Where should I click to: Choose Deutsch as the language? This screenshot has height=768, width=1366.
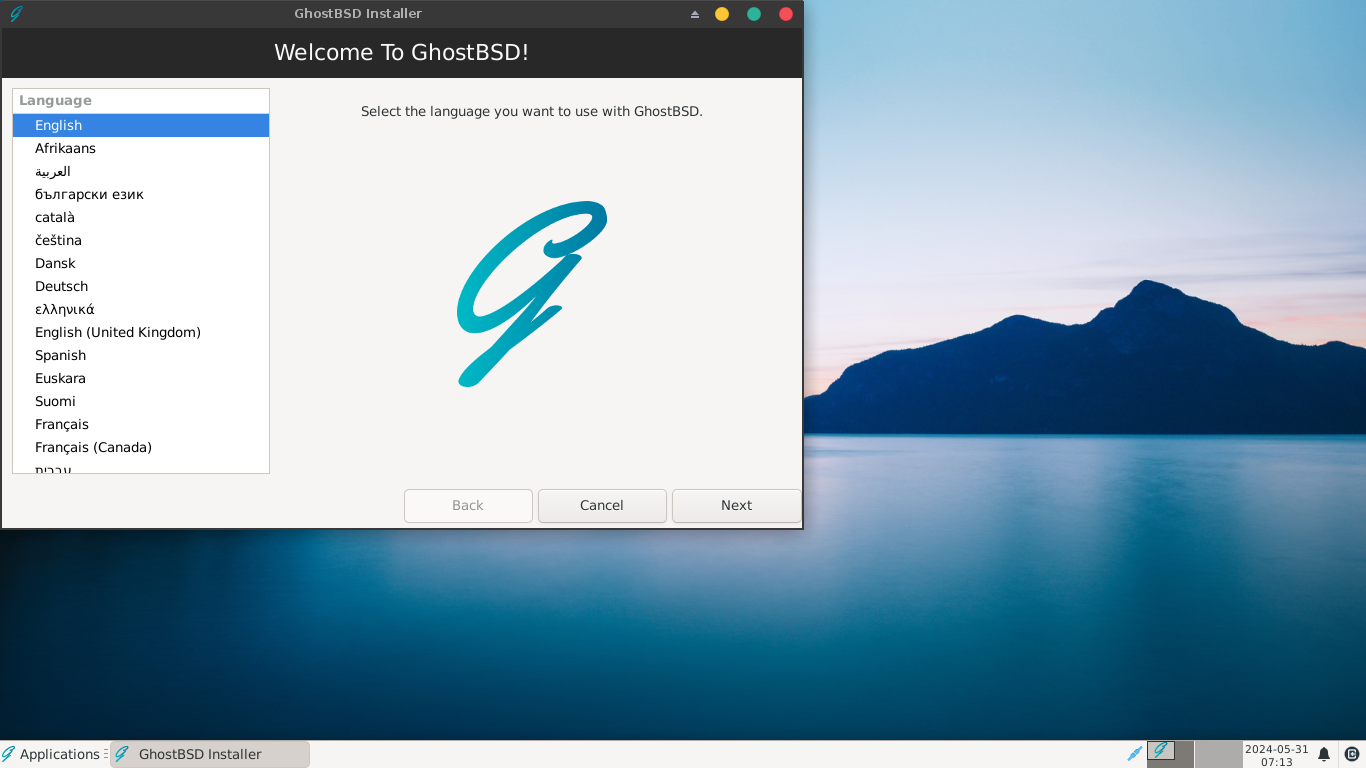pyautogui.click(x=141, y=286)
